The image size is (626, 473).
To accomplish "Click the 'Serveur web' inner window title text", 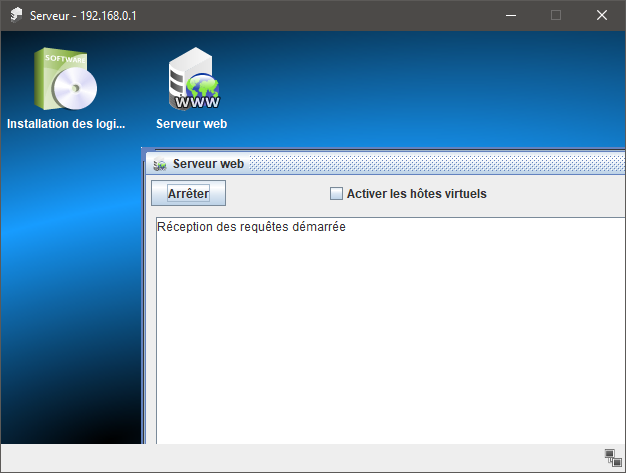I will tap(208, 163).
